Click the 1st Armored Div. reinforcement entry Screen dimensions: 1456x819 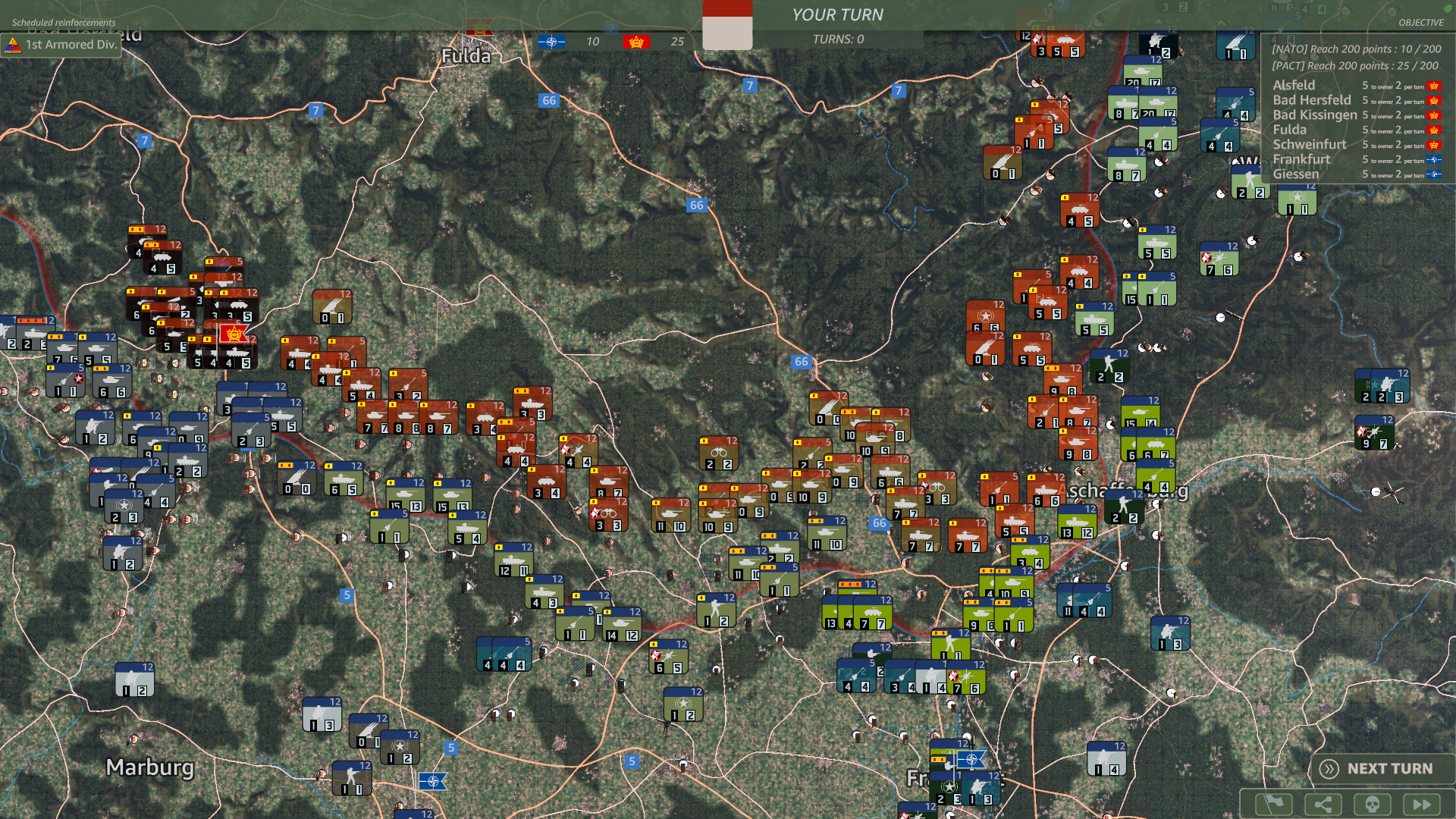pyautogui.click(x=61, y=45)
